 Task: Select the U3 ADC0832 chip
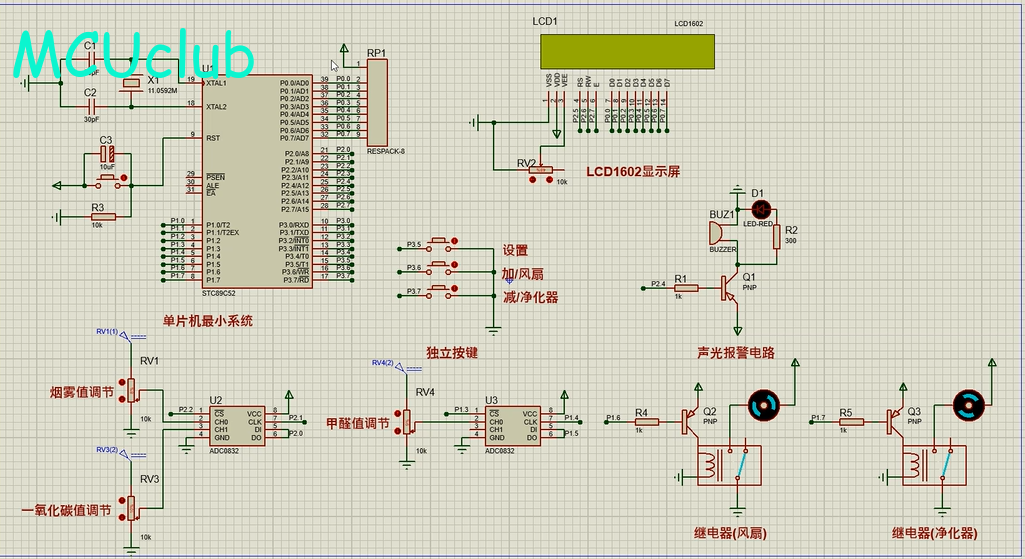[x=512, y=424]
